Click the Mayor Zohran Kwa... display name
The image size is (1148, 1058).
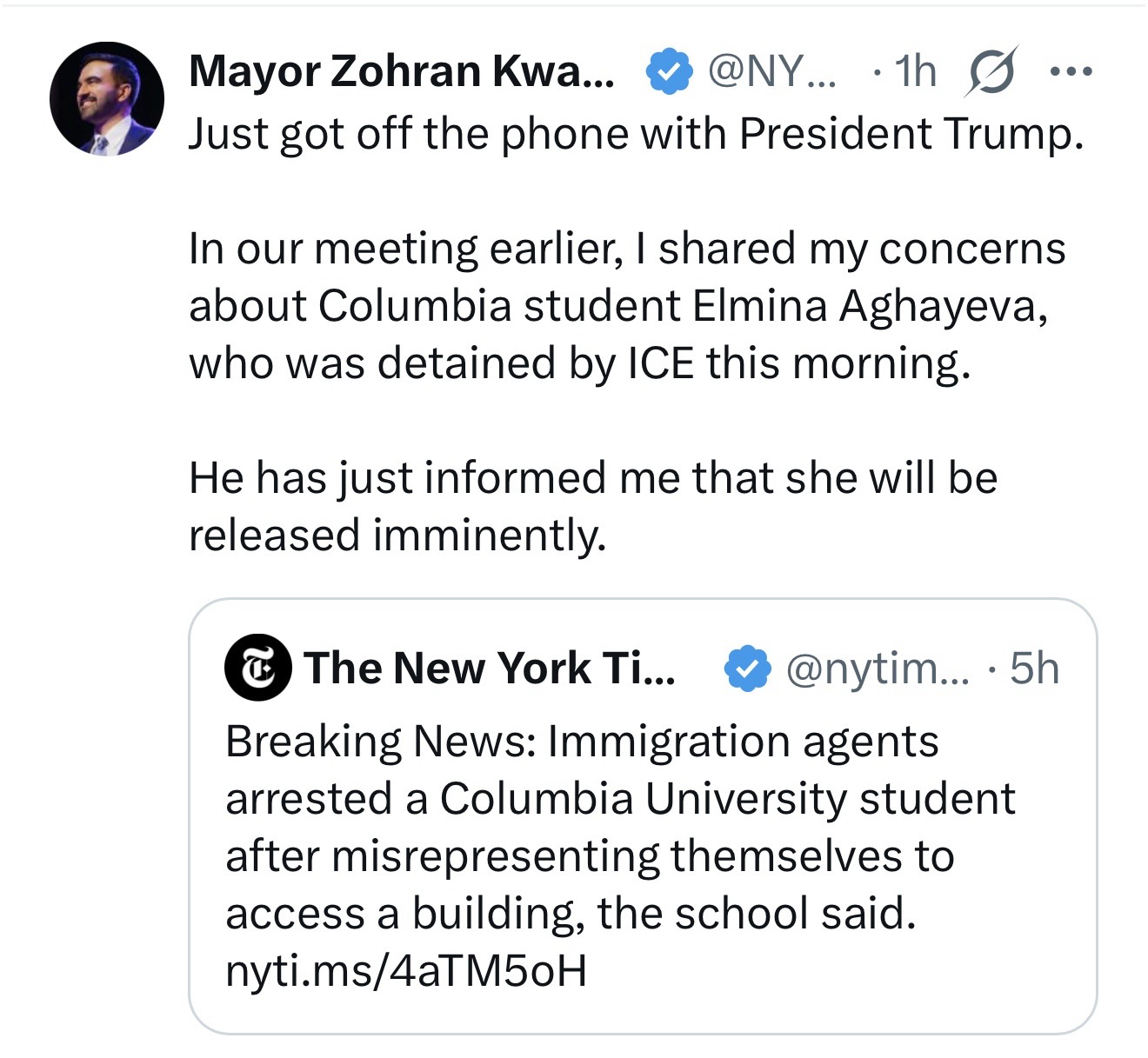pyautogui.click(x=401, y=71)
